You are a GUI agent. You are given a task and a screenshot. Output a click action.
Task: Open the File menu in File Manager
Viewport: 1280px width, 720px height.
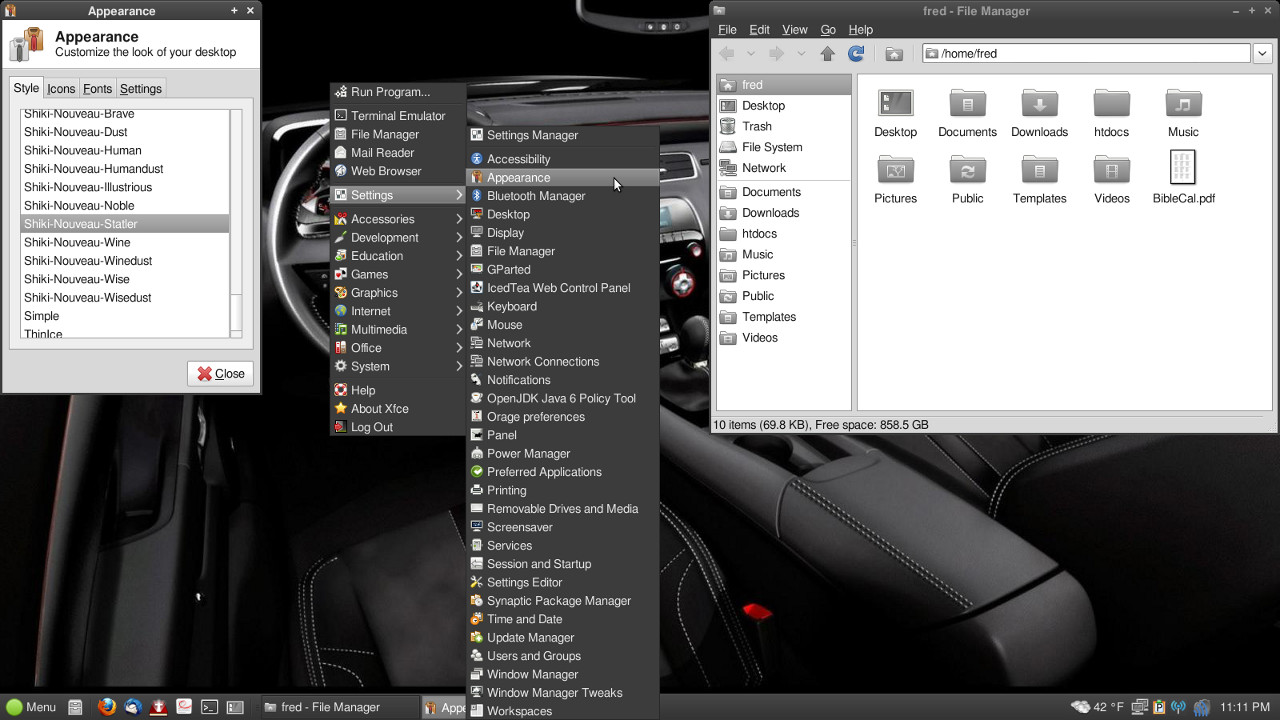click(x=727, y=30)
